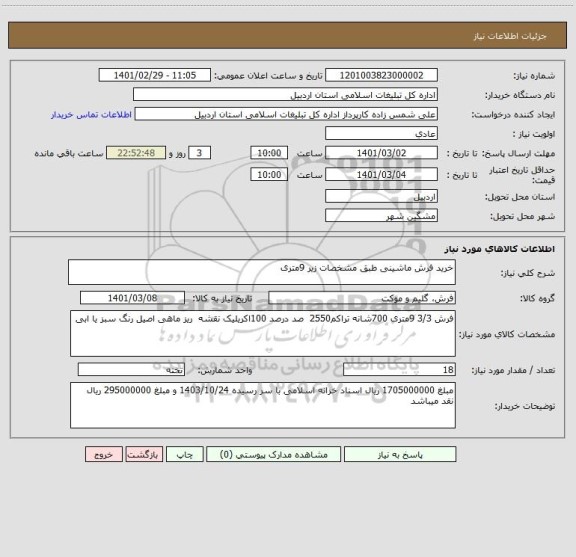
Task: Click the price validity date 1401/03/04
Action: tap(381, 175)
